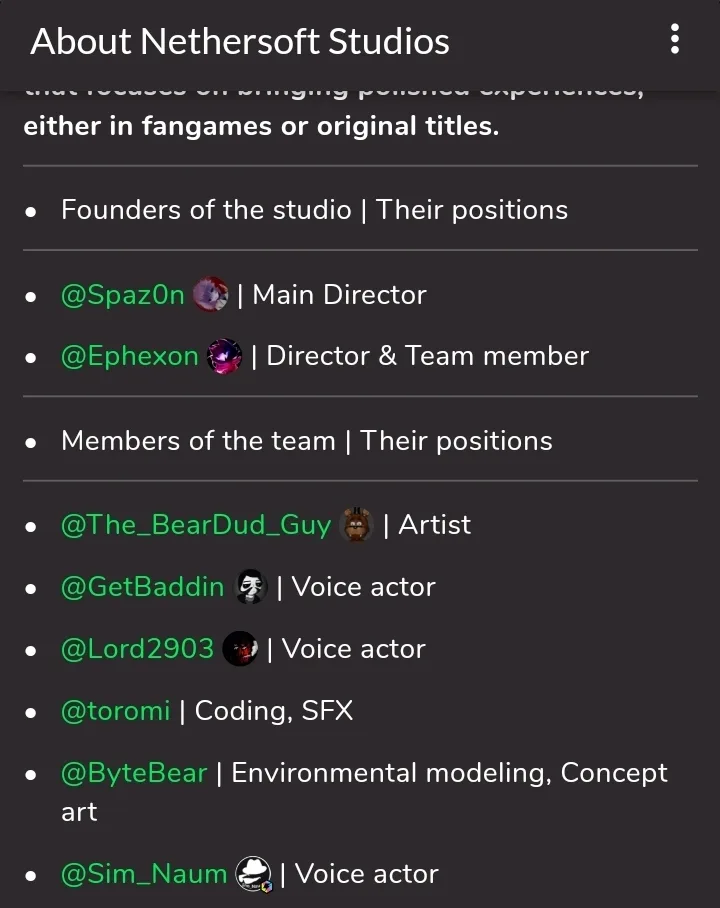Image resolution: width=720 pixels, height=908 pixels.
Task: Visit the @ByteBear profile link
Action: (134, 773)
